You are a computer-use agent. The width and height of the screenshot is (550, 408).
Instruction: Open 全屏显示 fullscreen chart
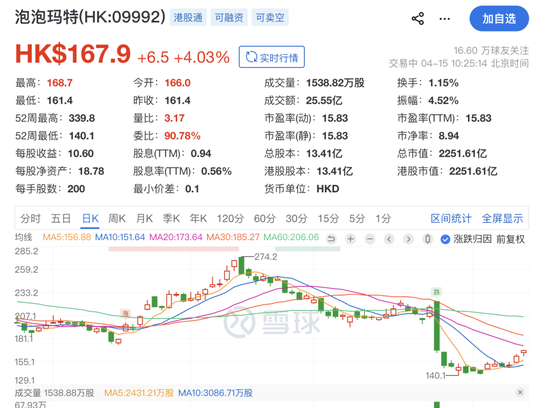pyautogui.click(x=502, y=219)
